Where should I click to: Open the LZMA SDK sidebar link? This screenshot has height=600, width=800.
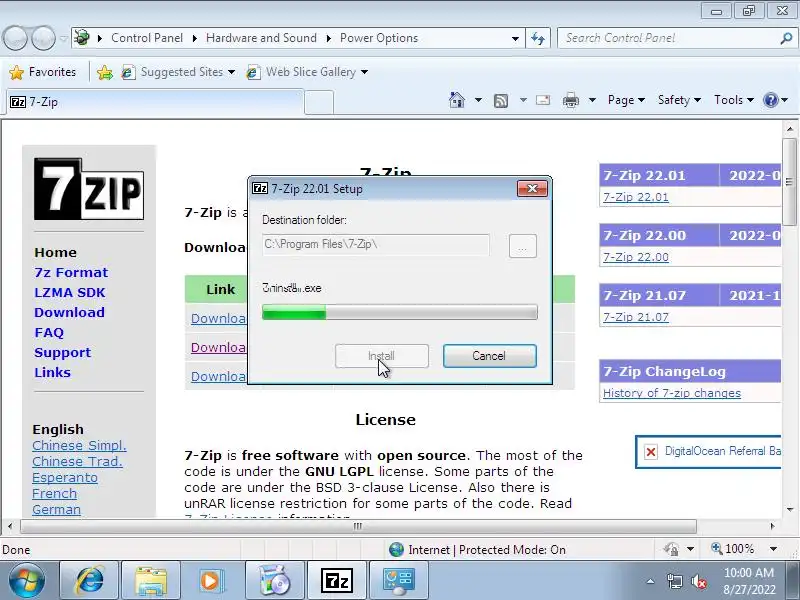[x=69, y=292]
